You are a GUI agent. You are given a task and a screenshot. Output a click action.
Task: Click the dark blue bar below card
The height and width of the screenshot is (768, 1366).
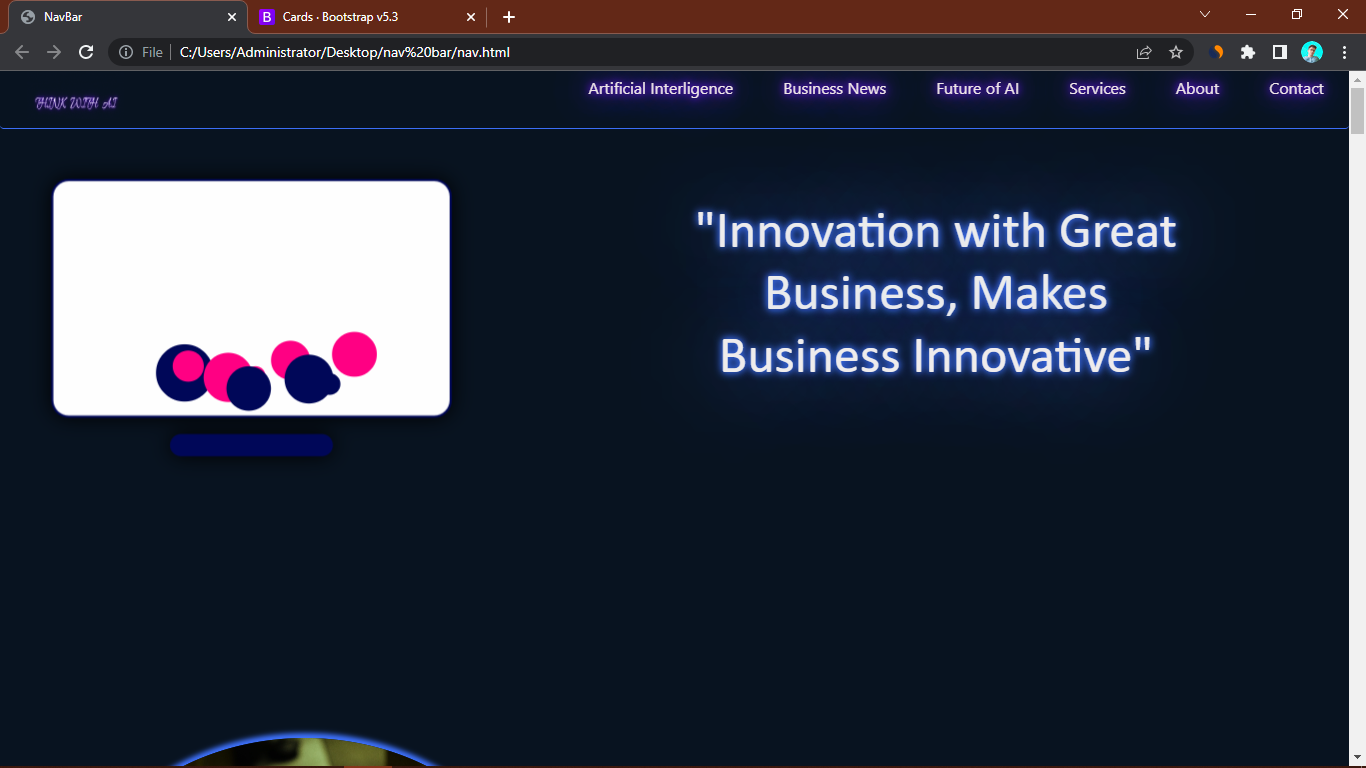click(x=251, y=445)
